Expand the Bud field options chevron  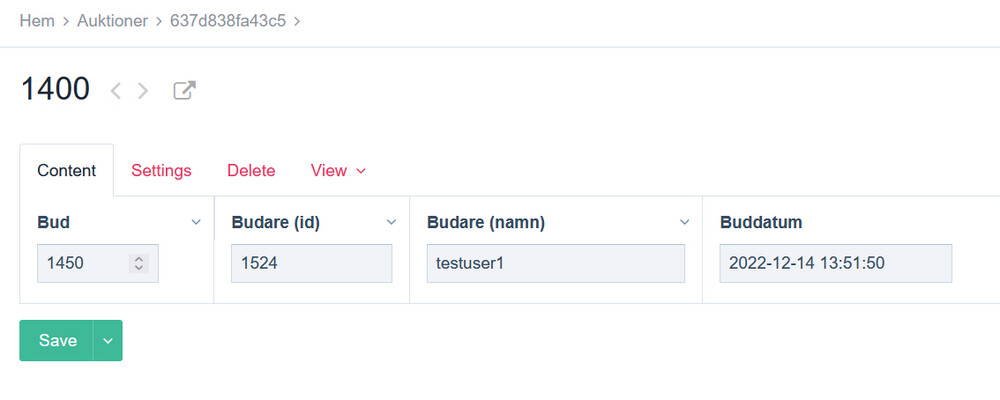tap(196, 222)
